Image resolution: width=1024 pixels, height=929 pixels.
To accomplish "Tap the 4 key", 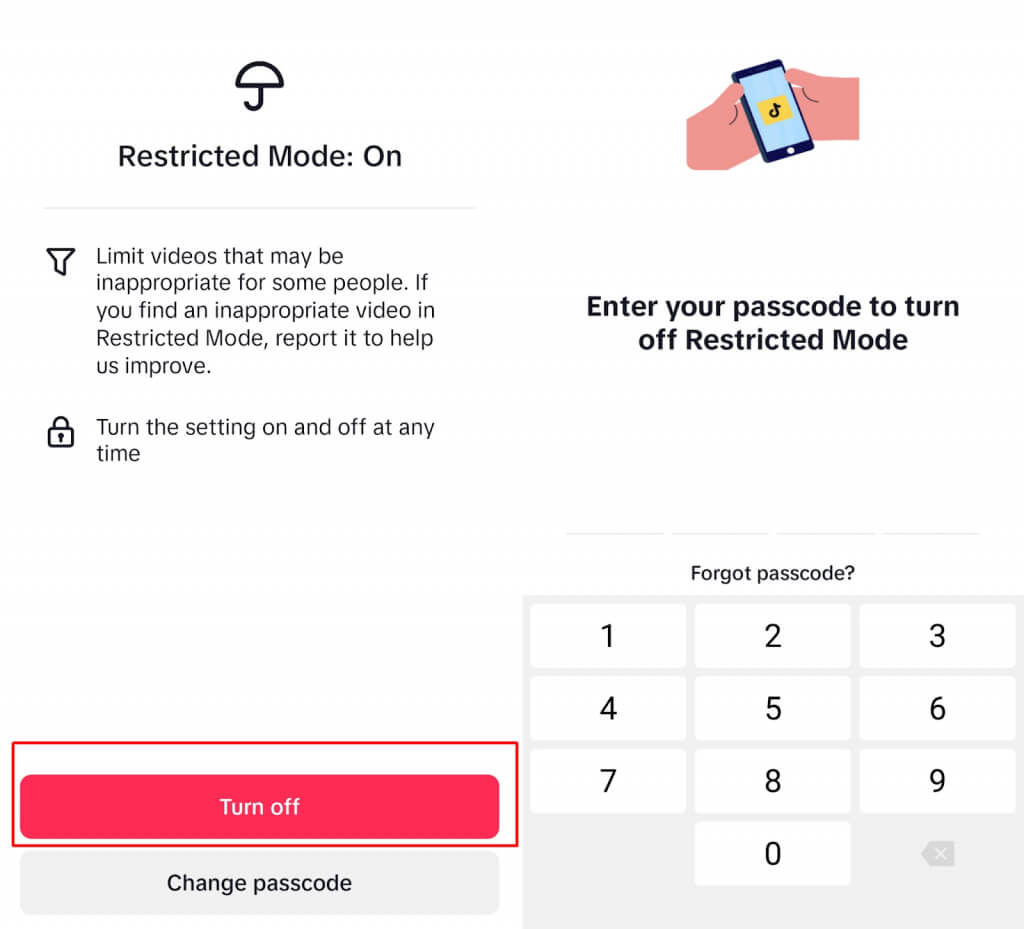I will coord(608,709).
